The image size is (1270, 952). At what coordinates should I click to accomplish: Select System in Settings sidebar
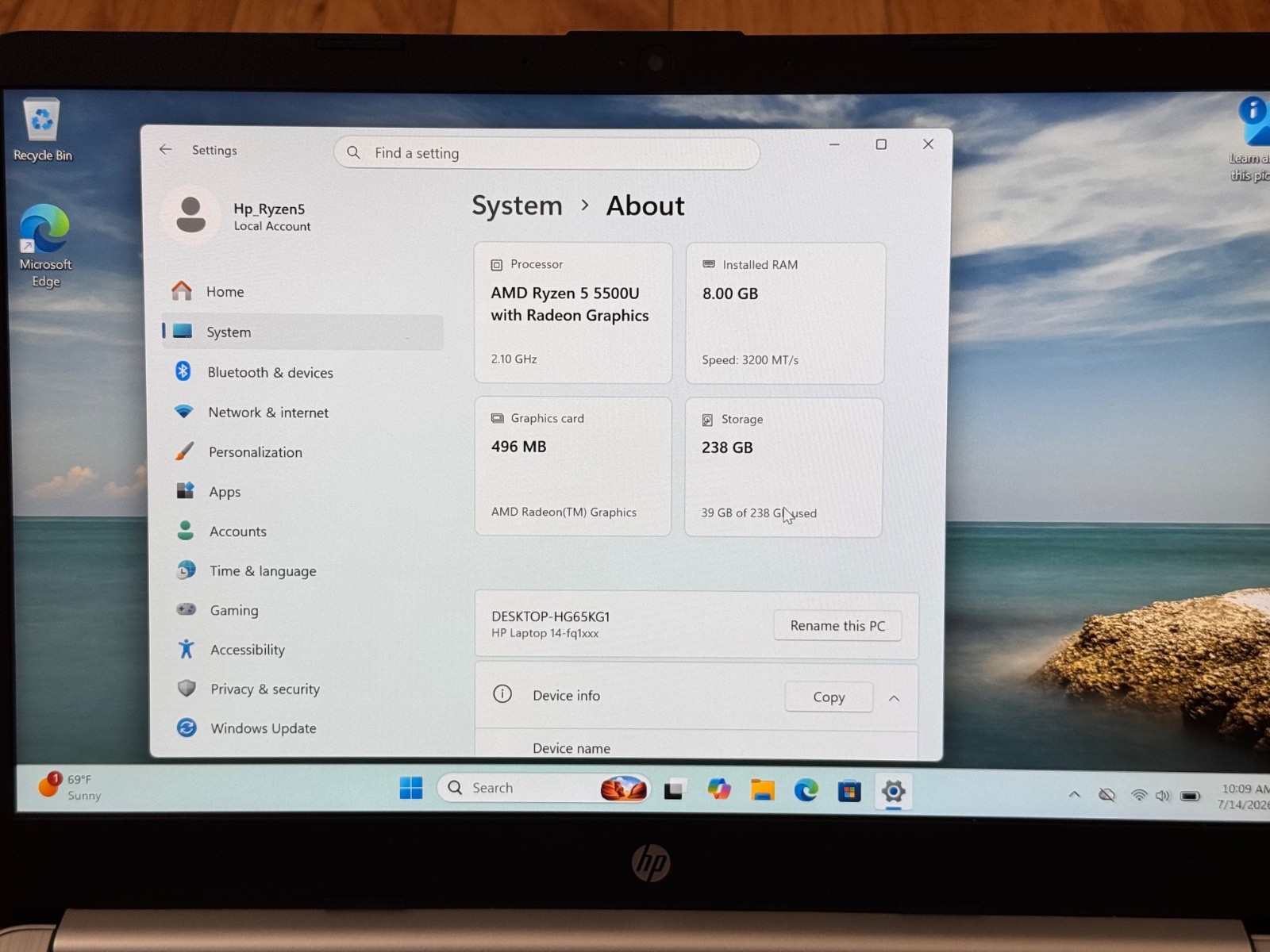pyautogui.click(x=302, y=332)
